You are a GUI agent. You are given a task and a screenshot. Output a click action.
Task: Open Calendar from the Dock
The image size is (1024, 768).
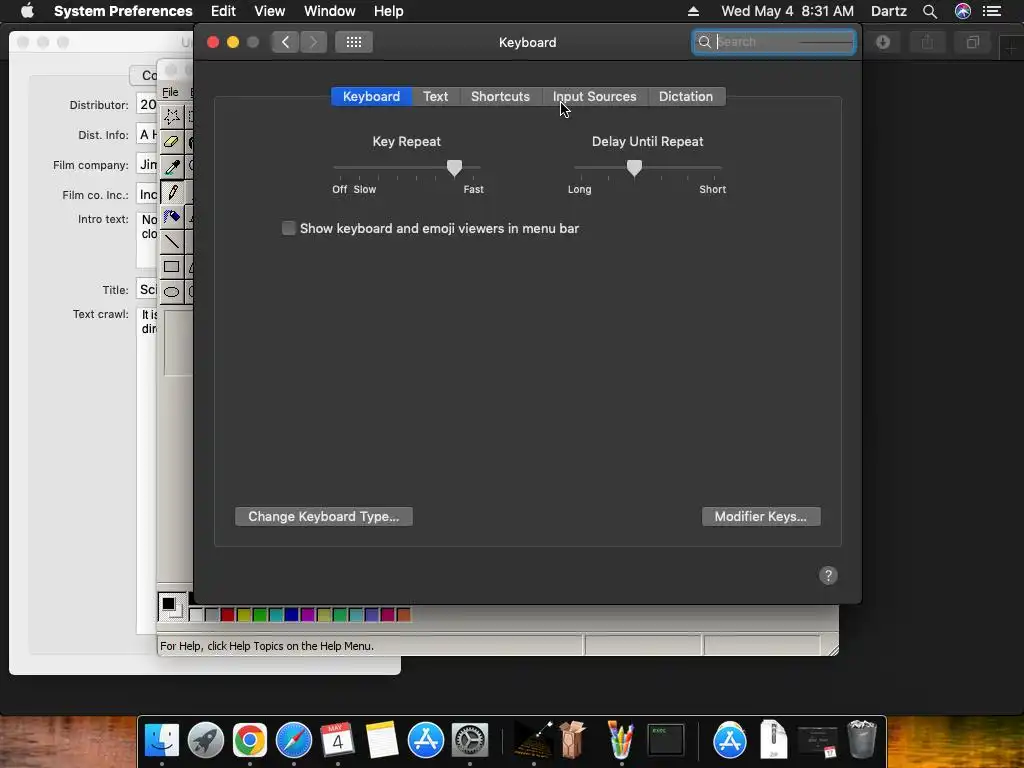(x=338, y=740)
